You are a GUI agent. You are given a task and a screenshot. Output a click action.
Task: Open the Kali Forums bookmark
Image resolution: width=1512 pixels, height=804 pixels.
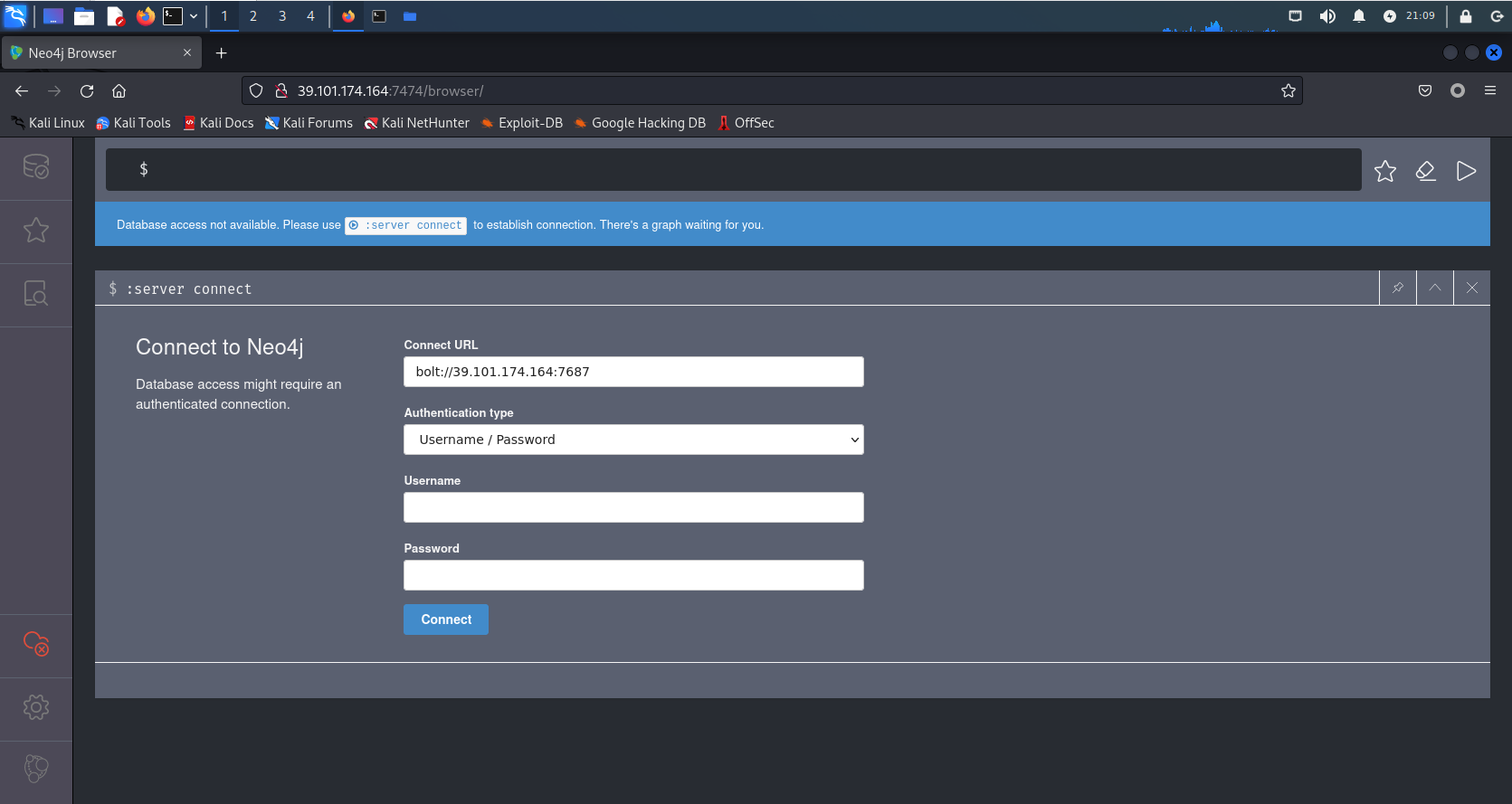pyautogui.click(x=309, y=123)
